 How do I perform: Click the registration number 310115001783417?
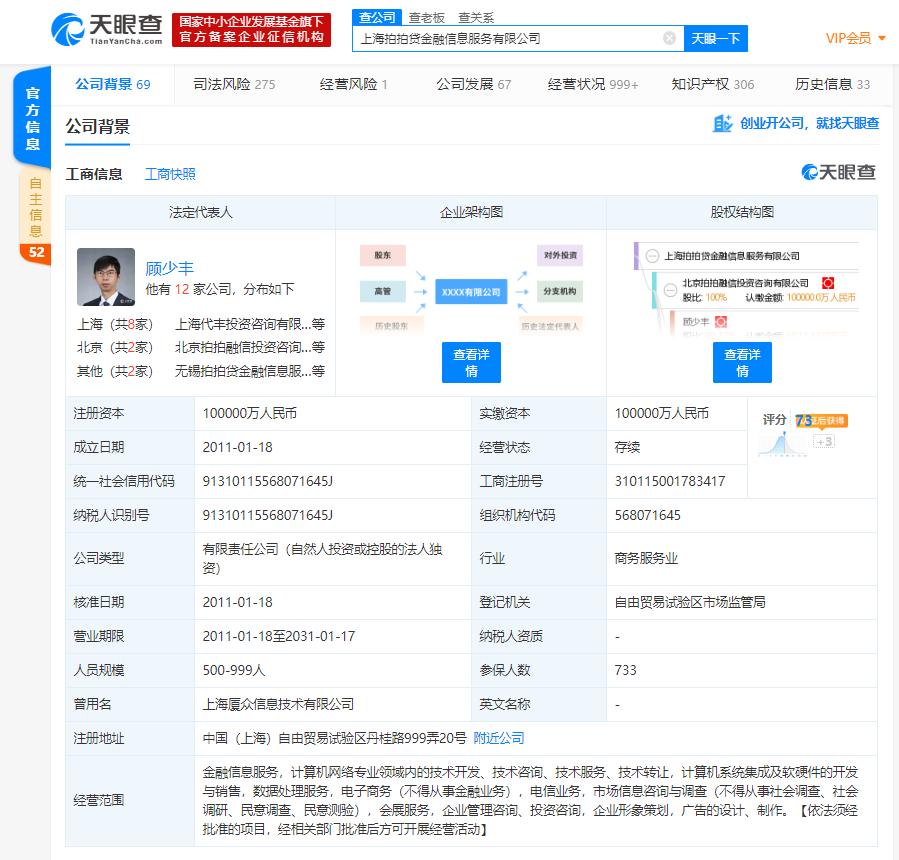point(670,481)
